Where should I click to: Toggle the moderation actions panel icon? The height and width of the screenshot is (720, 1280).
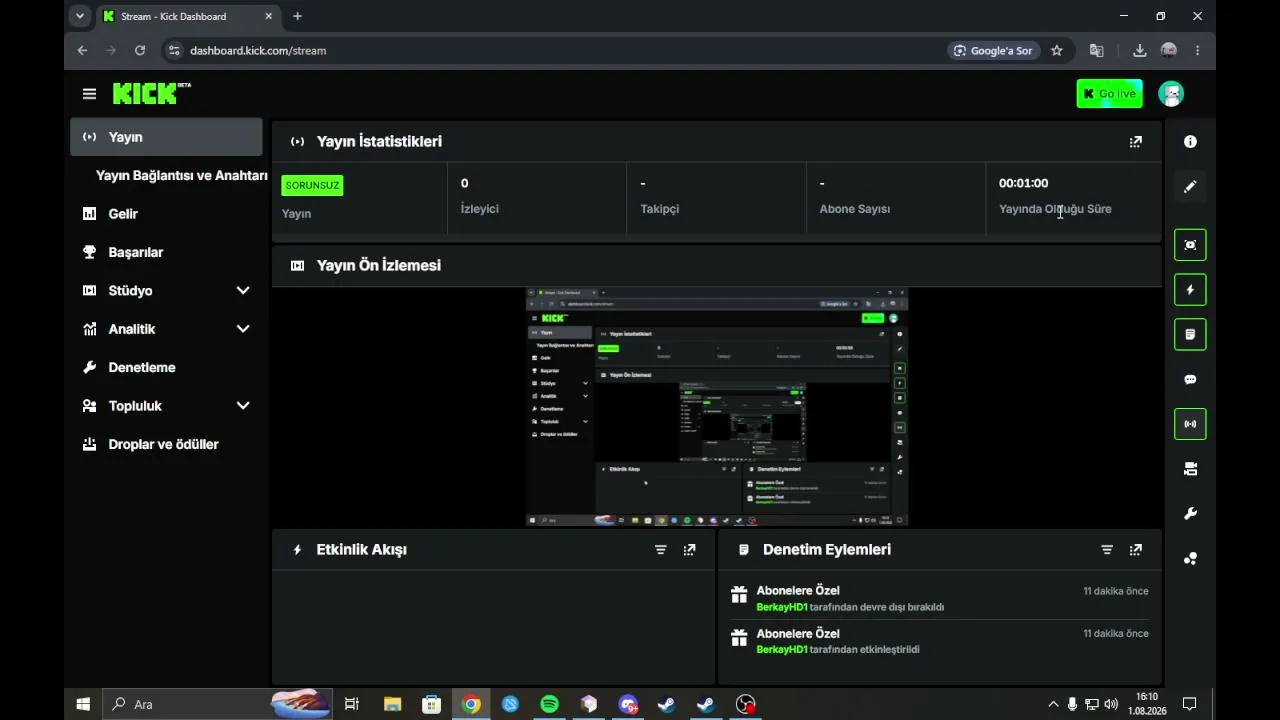[1190, 334]
